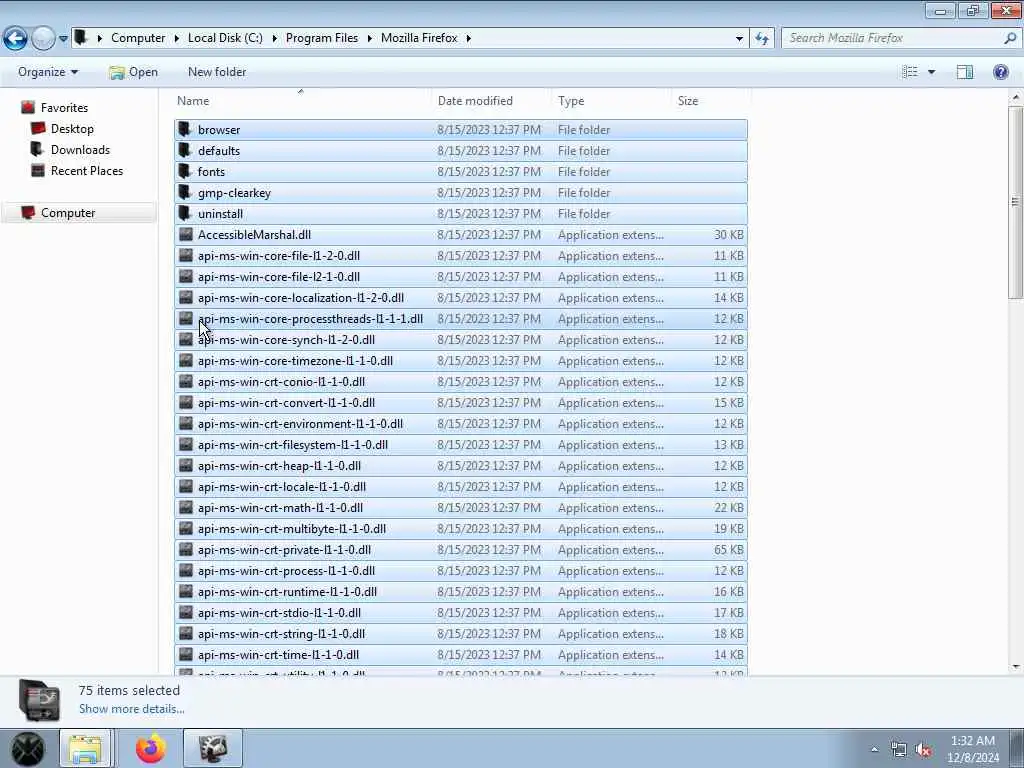Click the gmp-clearkey folder icon
The width and height of the screenshot is (1024, 768).
coord(185,192)
